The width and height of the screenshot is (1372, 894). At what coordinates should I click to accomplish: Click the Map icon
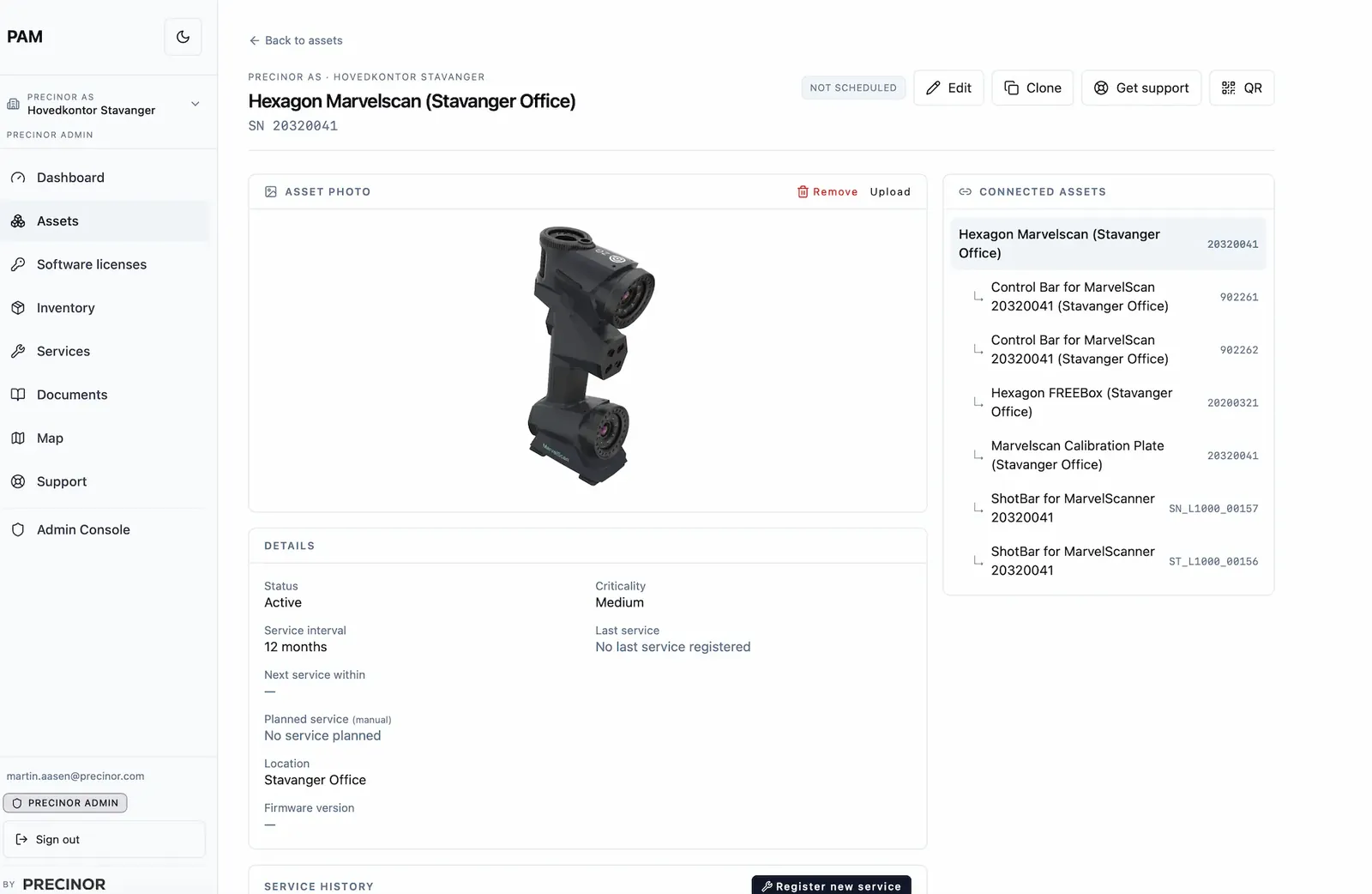pos(18,438)
